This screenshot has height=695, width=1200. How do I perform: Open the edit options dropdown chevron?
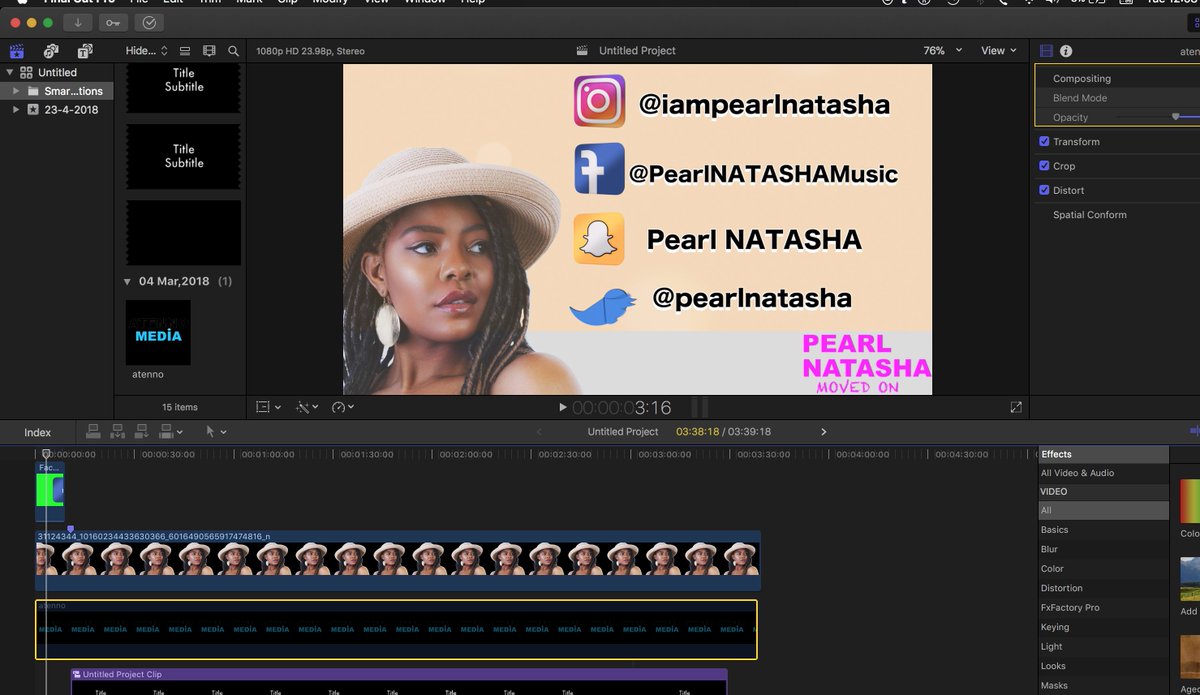coord(180,432)
